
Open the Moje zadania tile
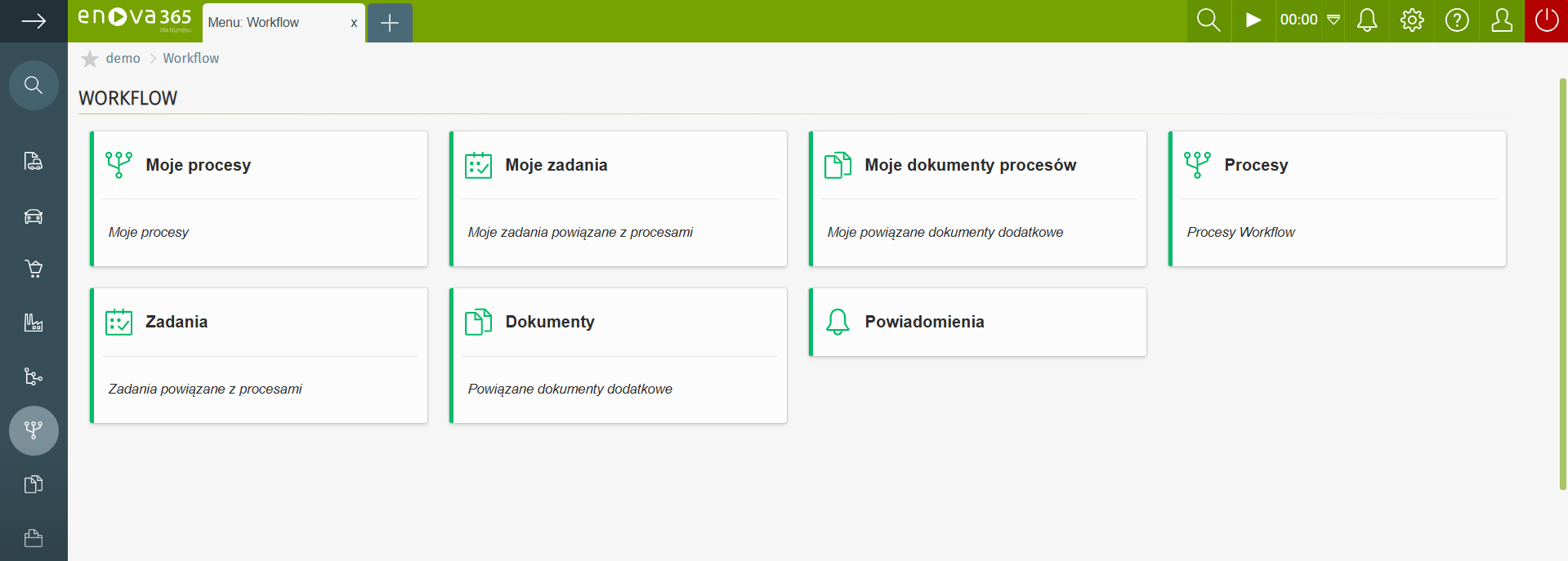point(618,198)
